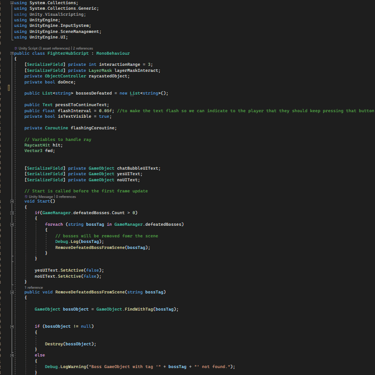
Task: Click the 'using UnityEngine;' line
Action: click(x=37, y=20)
